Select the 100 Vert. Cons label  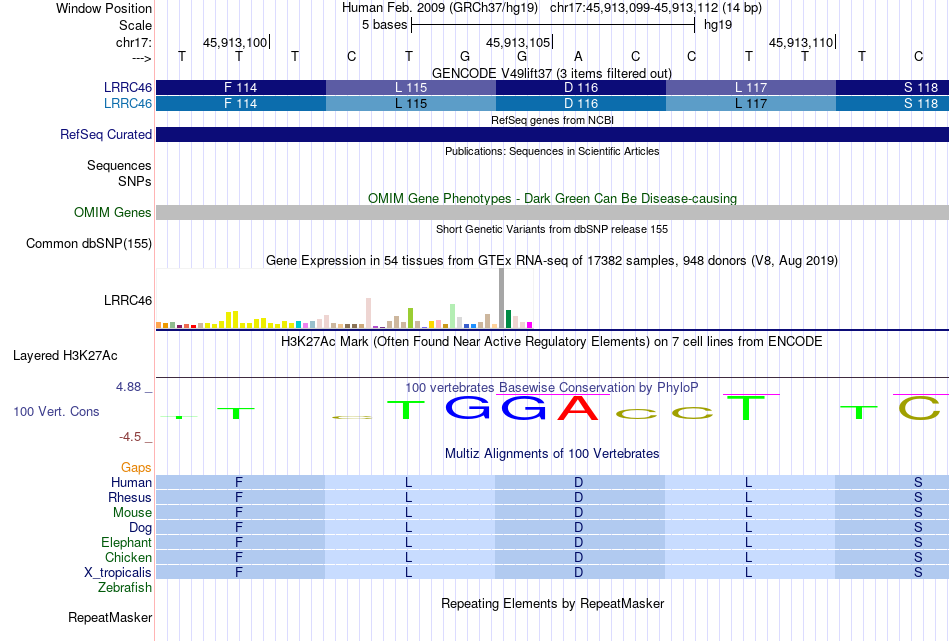[x=56, y=411]
